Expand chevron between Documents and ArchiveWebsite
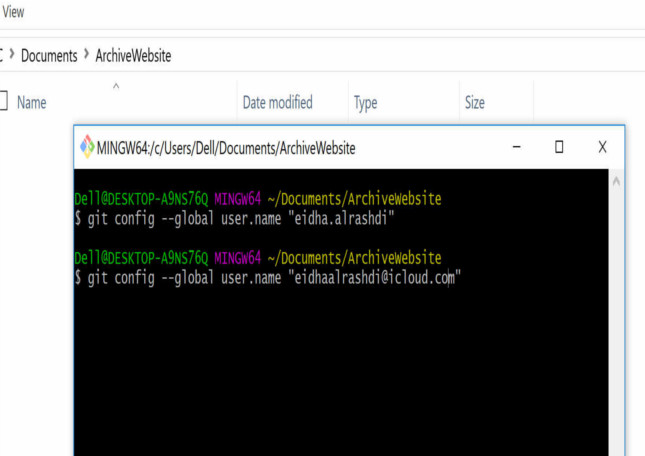Screen dimensions: 645x456 point(86,54)
